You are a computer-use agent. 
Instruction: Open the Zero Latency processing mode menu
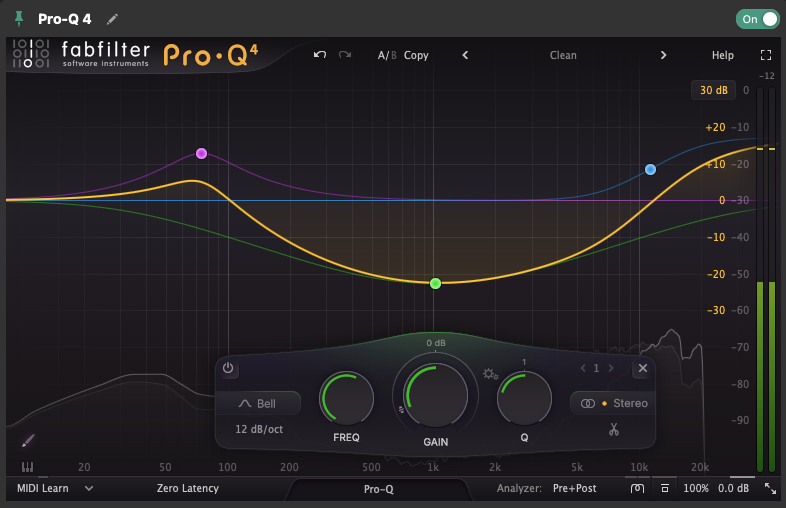[188, 488]
